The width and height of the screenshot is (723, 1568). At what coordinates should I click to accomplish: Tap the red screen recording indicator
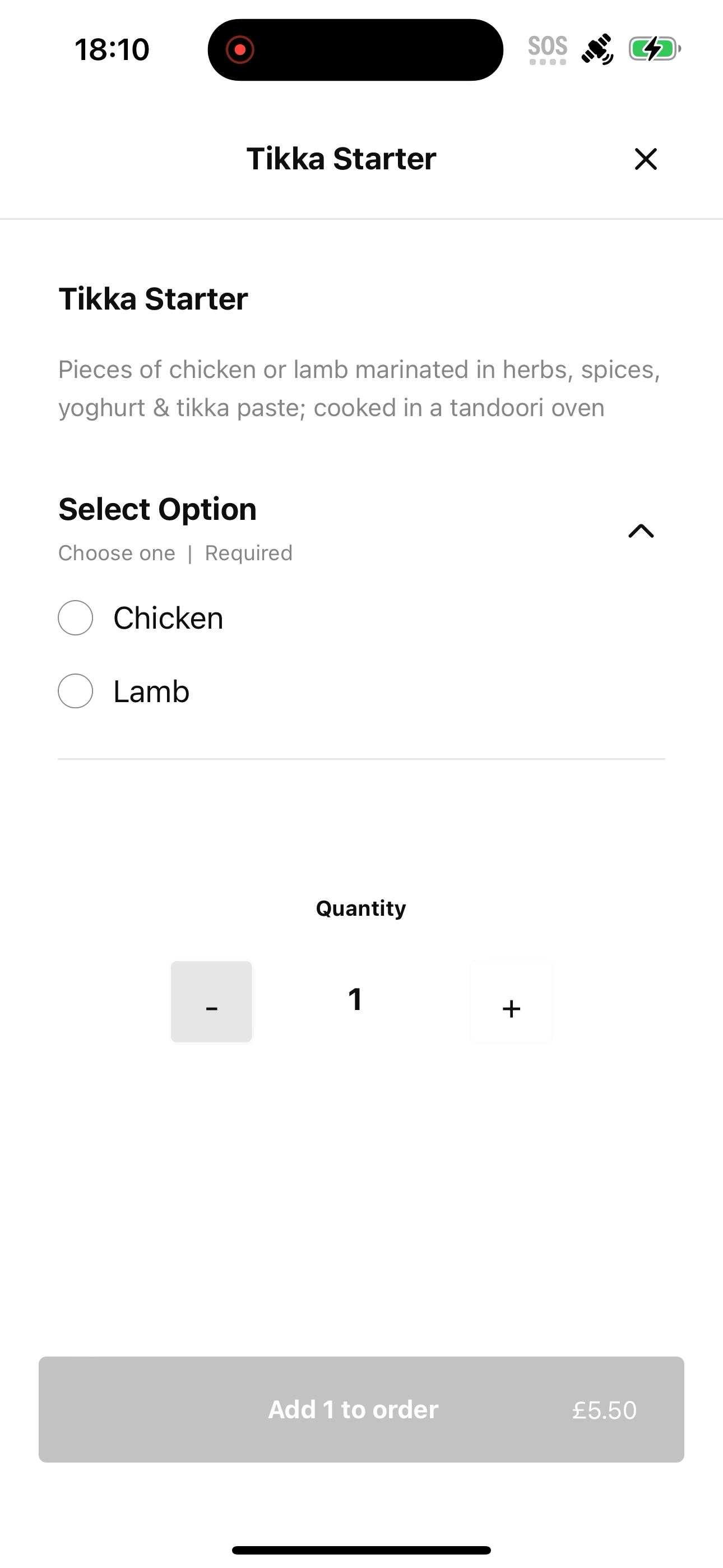pyautogui.click(x=240, y=50)
